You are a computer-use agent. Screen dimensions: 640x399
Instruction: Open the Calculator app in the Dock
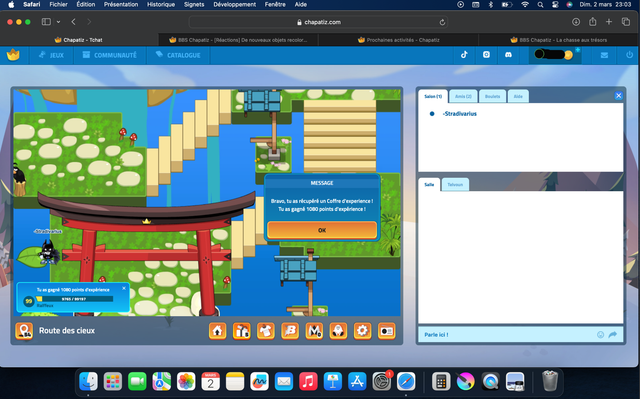(x=441, y=382)
